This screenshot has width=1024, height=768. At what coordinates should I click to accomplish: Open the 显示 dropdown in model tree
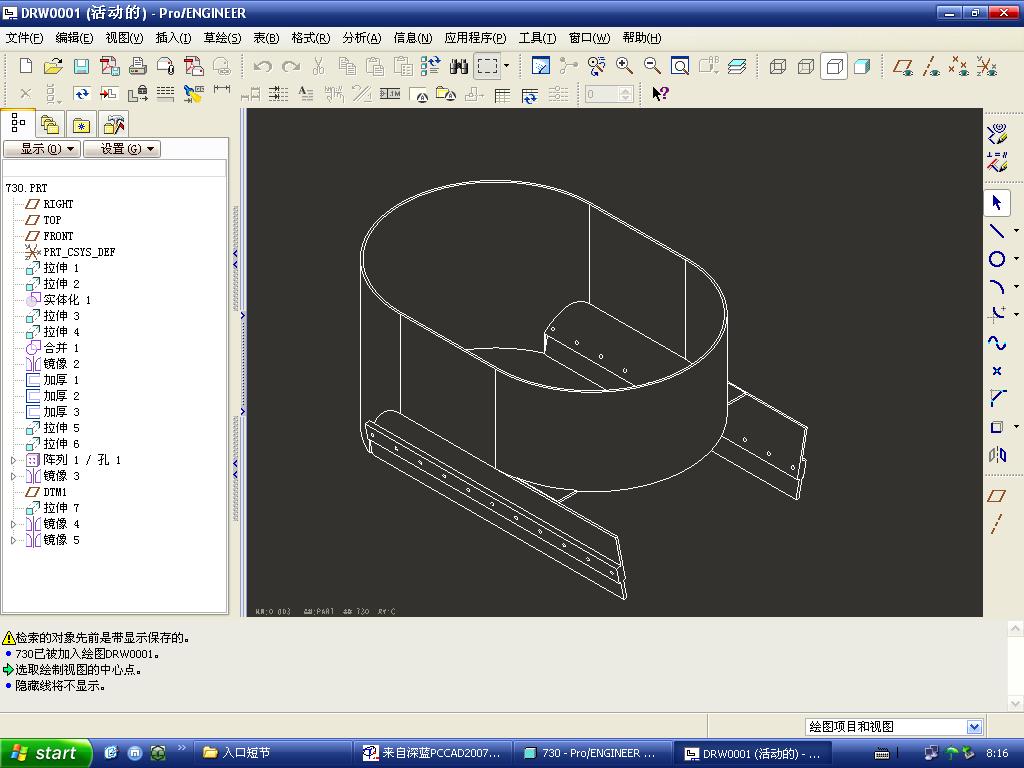pyautogui.click(x=42, y=149)
